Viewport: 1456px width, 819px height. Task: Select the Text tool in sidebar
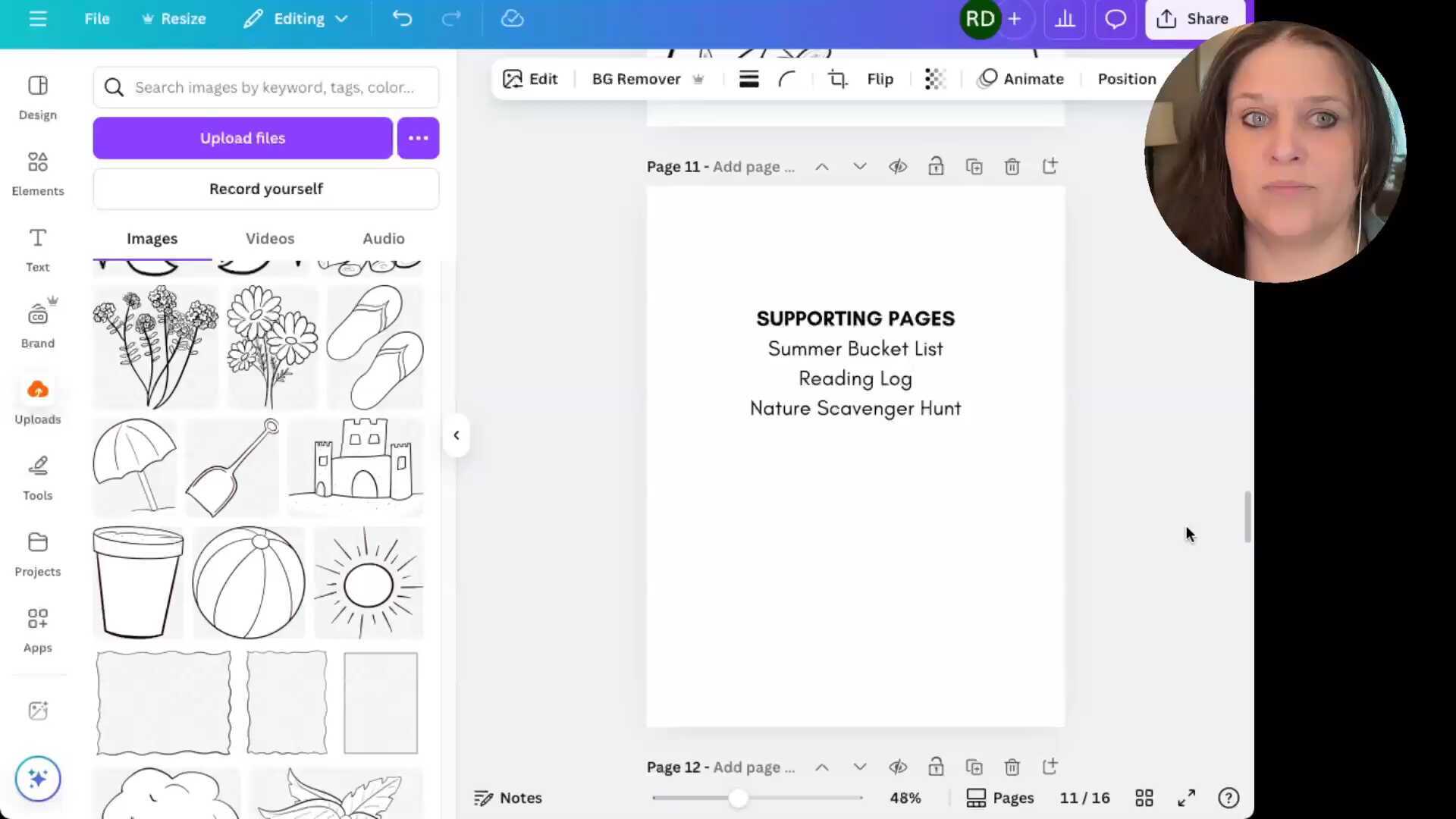tap(37, 249)
